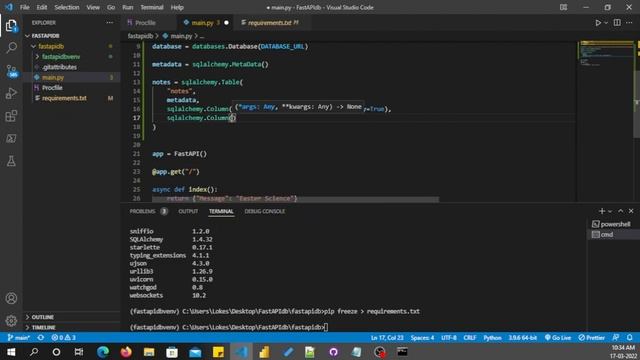Open the Terminal menu
This screenshot has width=640, height=360.
point(151,7)
